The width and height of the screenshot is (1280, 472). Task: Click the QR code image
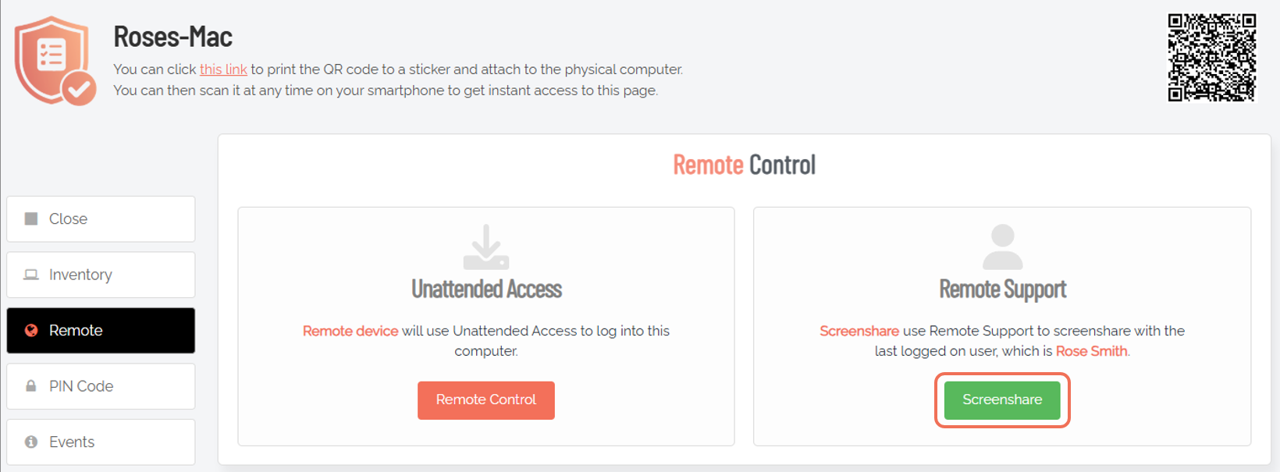[x=1211, y=57]
